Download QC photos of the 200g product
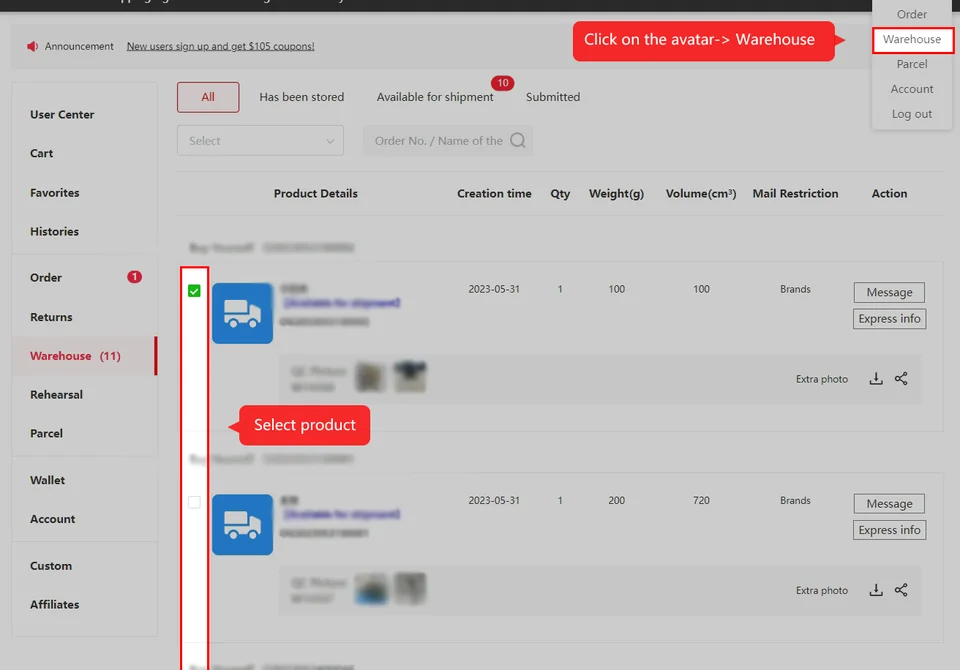This screenshot has height=670, width=960. pyautogui.click(x=876, y=590)
